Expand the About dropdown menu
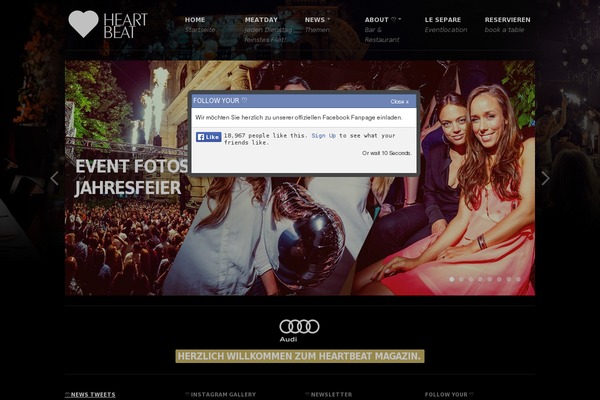Image resolution: width=600 pixels, height=400 pixels. click(383, 20)
